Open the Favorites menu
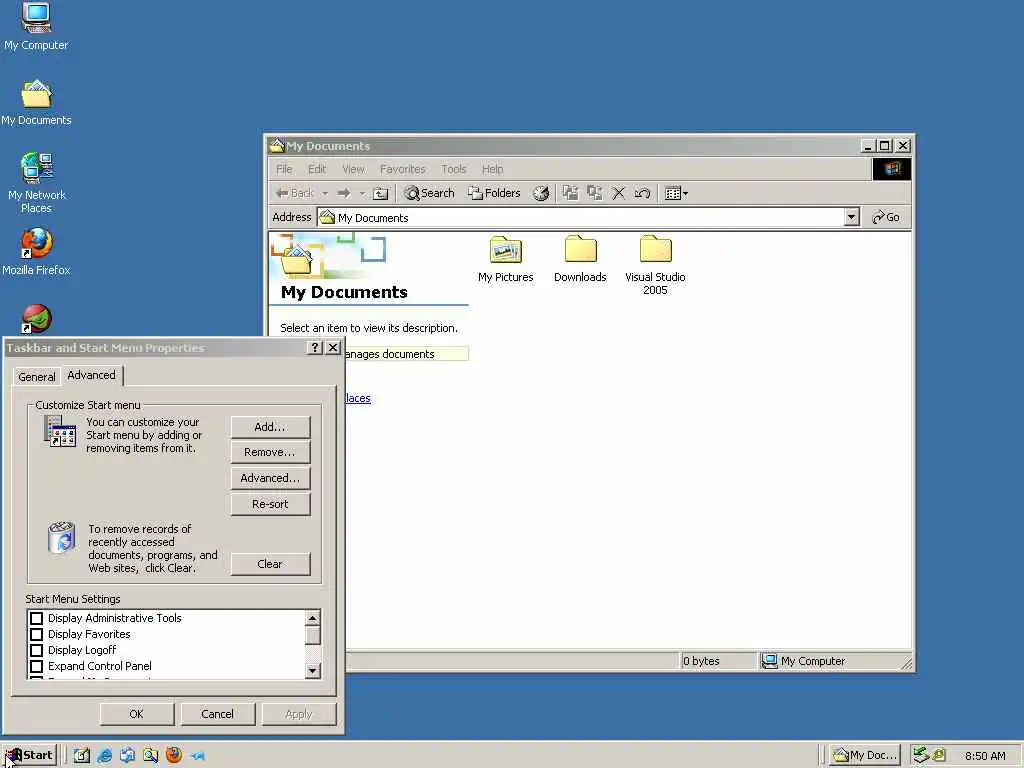Image resolution: width=1024 pixels, height=768 pixels. (x=402, y=169)
